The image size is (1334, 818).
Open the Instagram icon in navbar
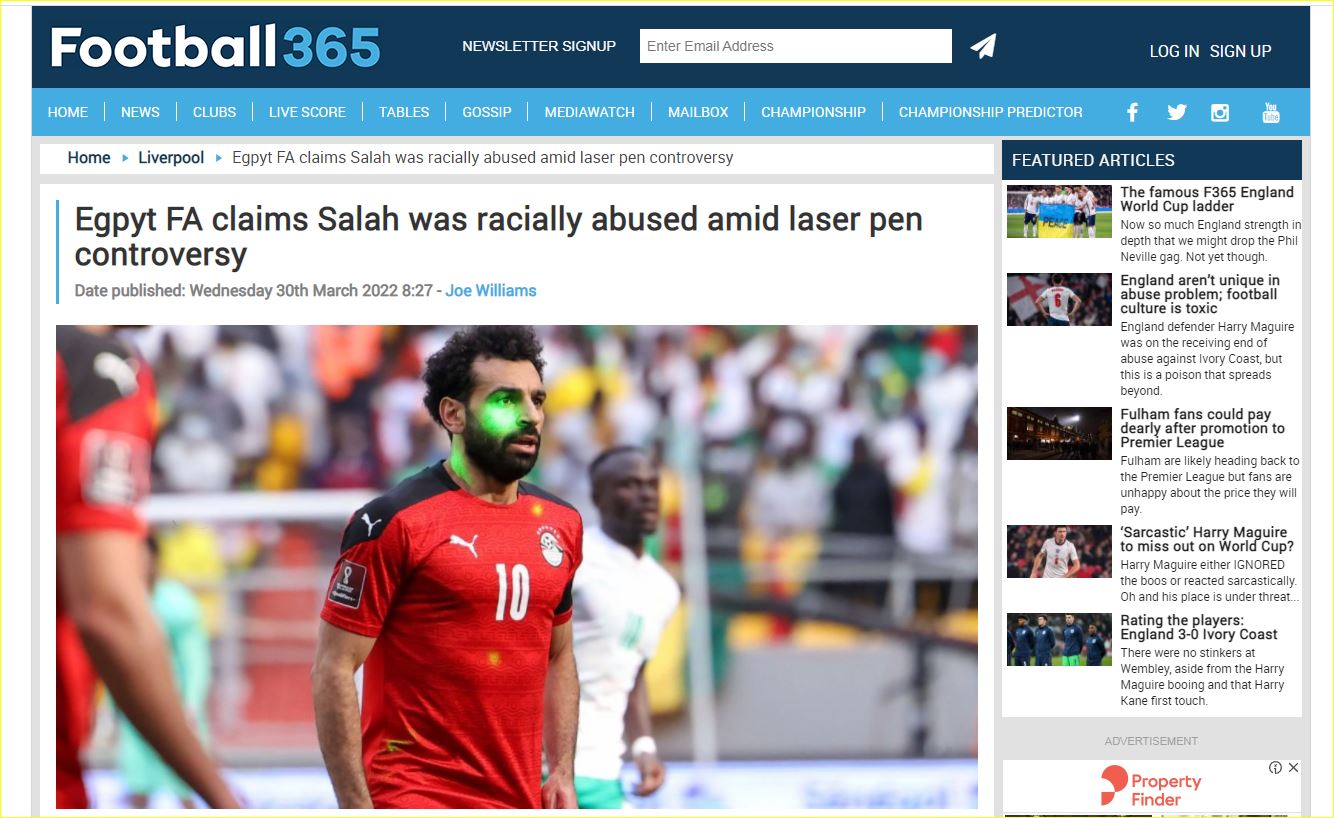point(1220,112)
